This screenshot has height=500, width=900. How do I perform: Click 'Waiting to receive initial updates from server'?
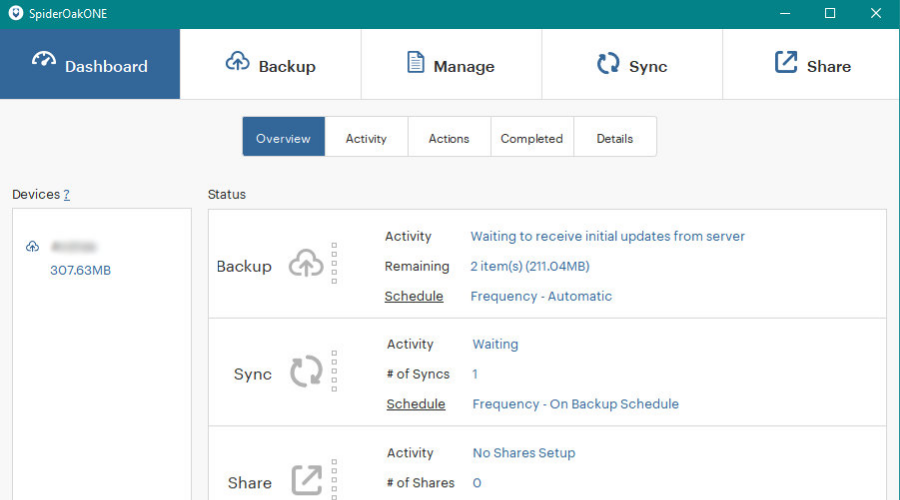coord(607,237)
